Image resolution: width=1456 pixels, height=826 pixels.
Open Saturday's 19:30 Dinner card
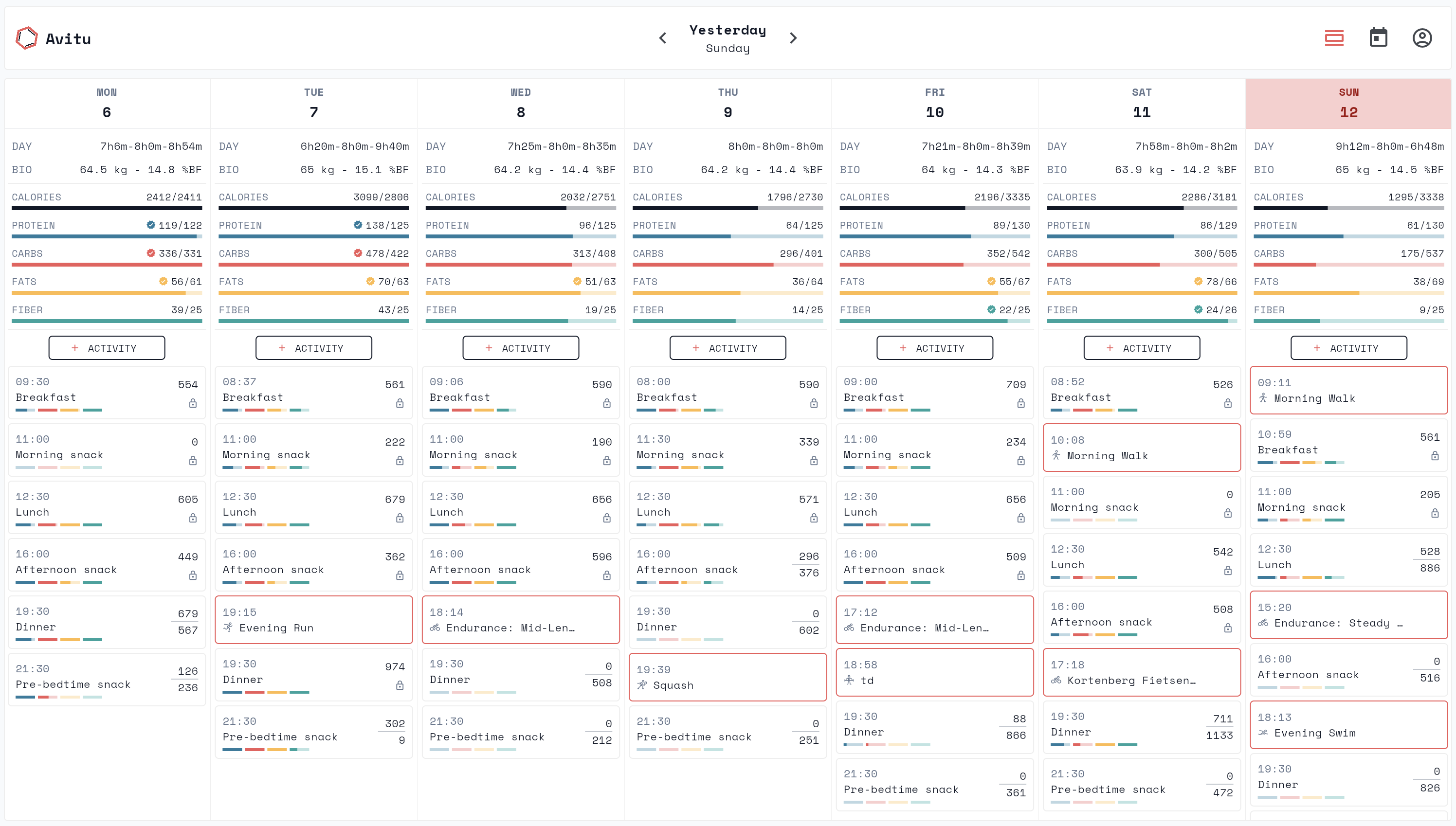click(1142, 727)
